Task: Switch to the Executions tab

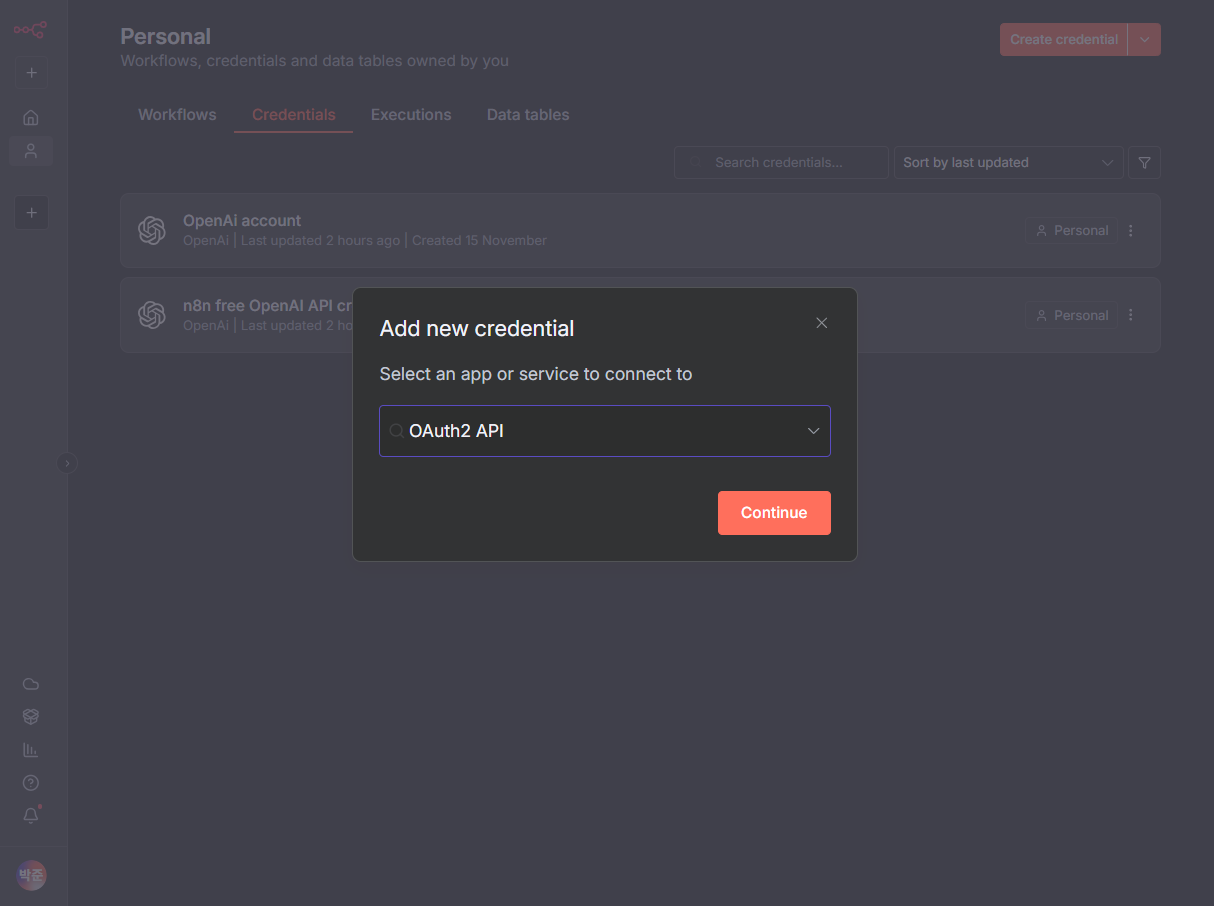Action: click(x=411, y=115)
